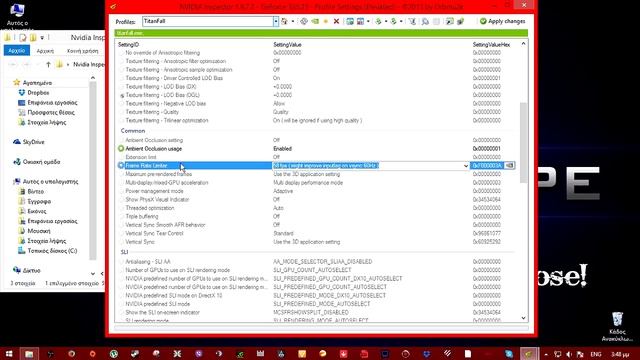Click the Apply changes button
Screen dimensions: 640x360
[502, 21]
